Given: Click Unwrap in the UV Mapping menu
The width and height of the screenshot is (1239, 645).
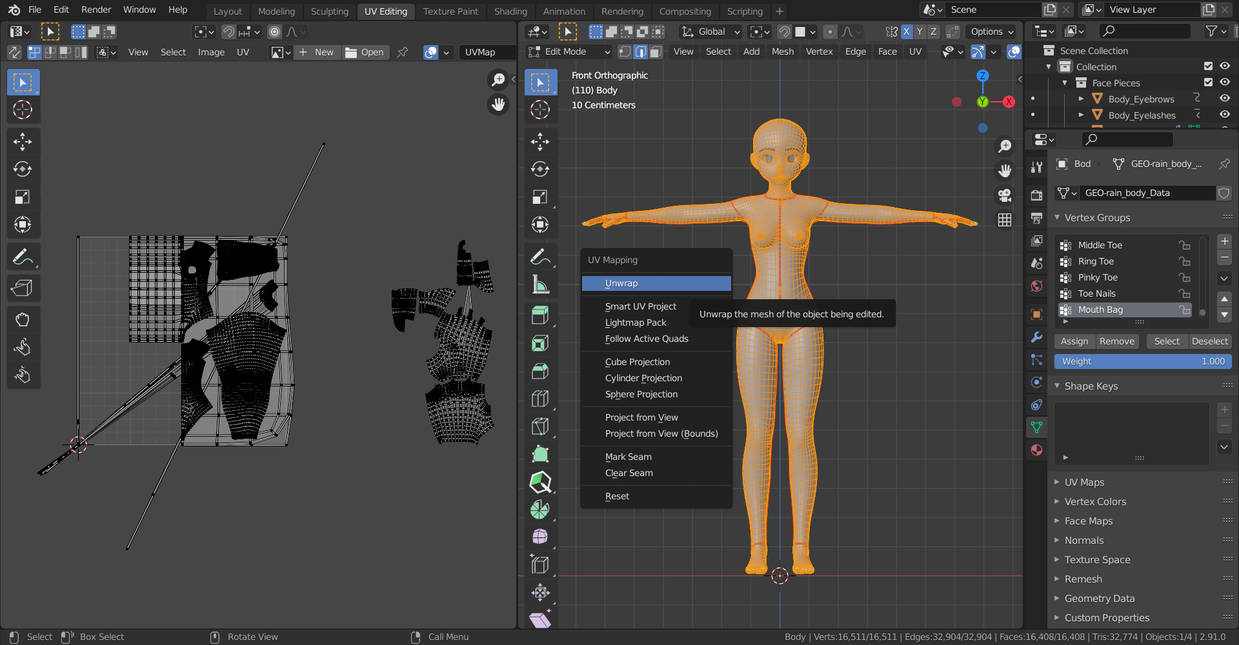Looking at the screenshot, I should point(656,284).
